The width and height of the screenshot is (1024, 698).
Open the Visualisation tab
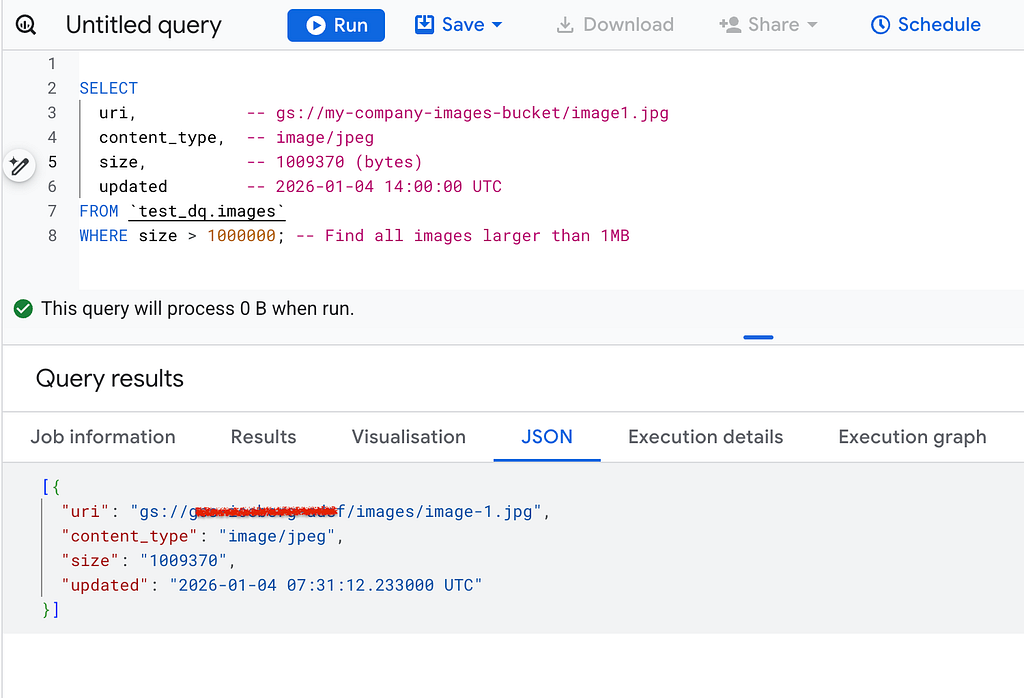coord(409,437)
